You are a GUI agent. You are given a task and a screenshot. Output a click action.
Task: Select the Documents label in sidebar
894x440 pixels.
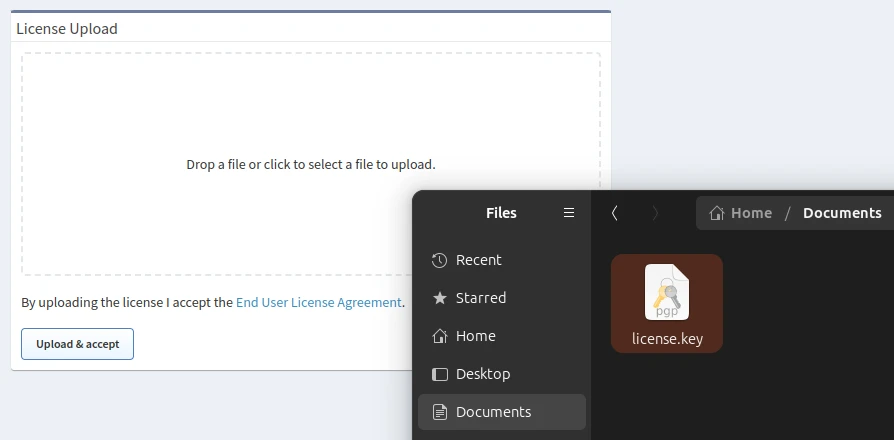coord(493,412)
